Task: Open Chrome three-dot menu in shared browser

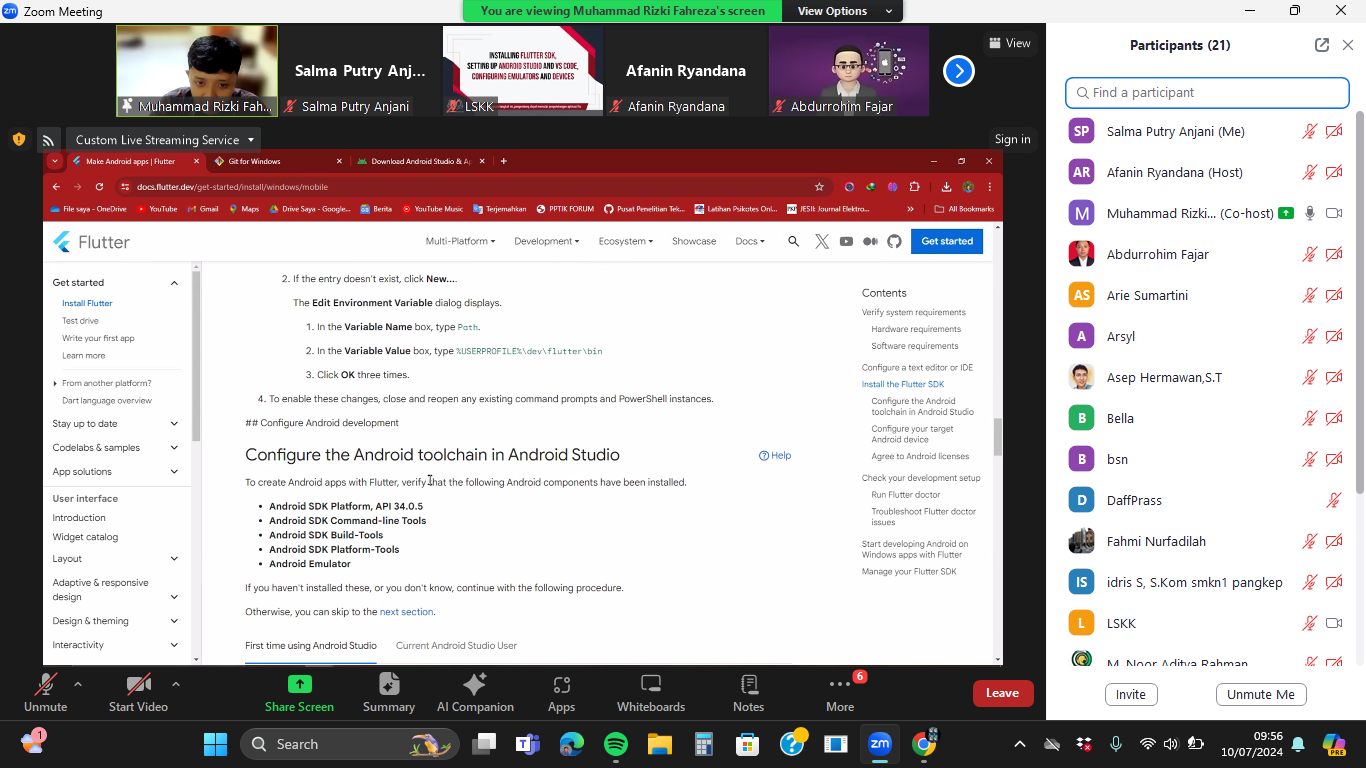Action: (990, 187)
